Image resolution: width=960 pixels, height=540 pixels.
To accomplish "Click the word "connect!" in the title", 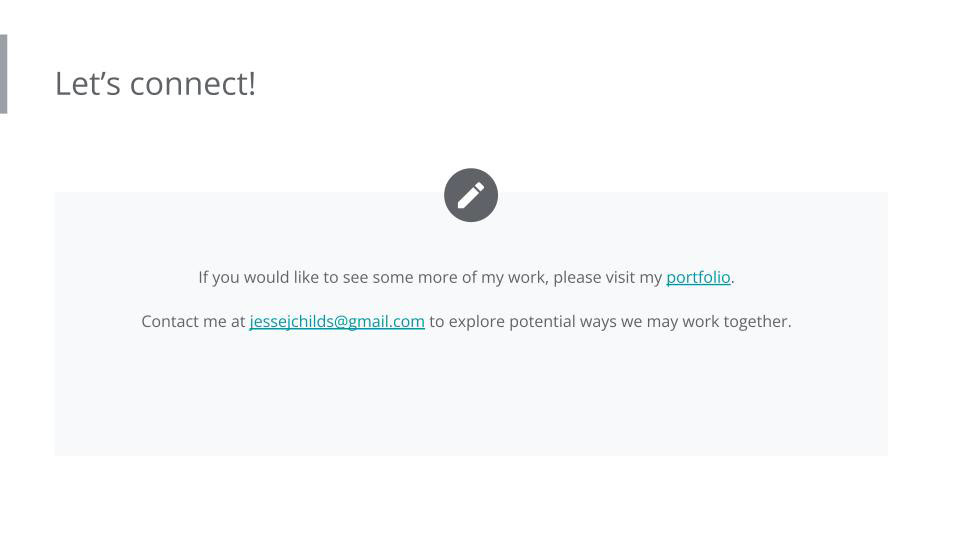I will 193,83.
